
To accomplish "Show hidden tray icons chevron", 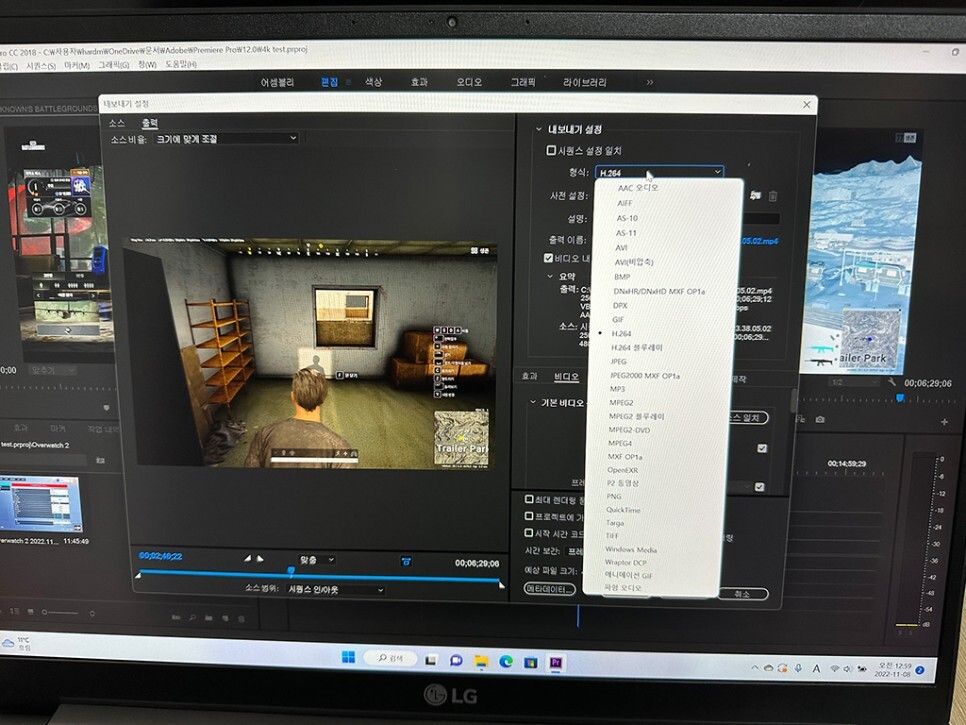I will click(755, 667).
